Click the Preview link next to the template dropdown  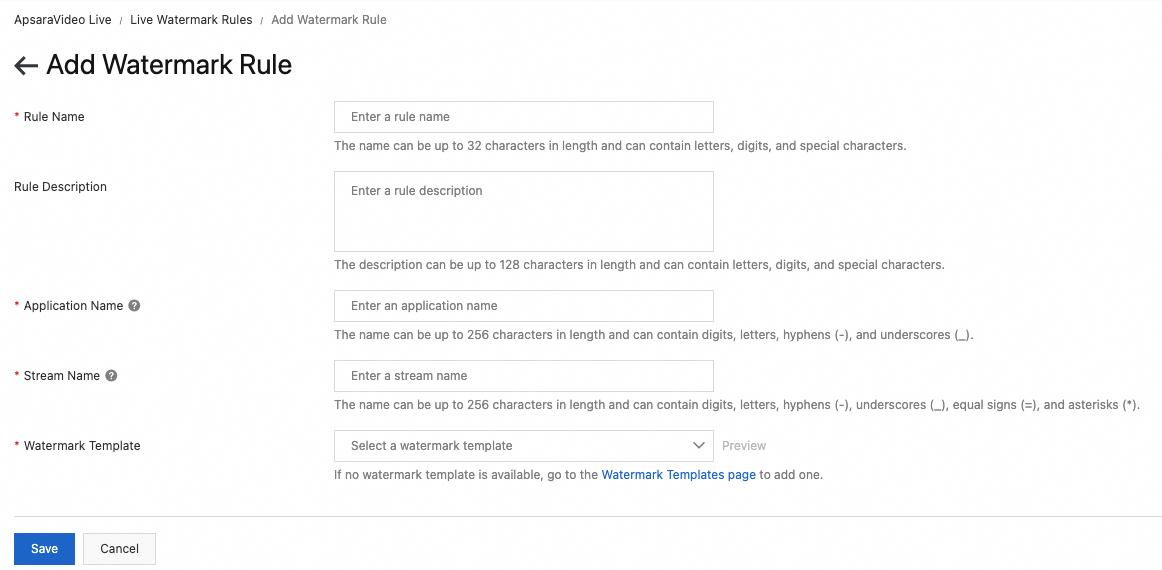coord(744,446)
